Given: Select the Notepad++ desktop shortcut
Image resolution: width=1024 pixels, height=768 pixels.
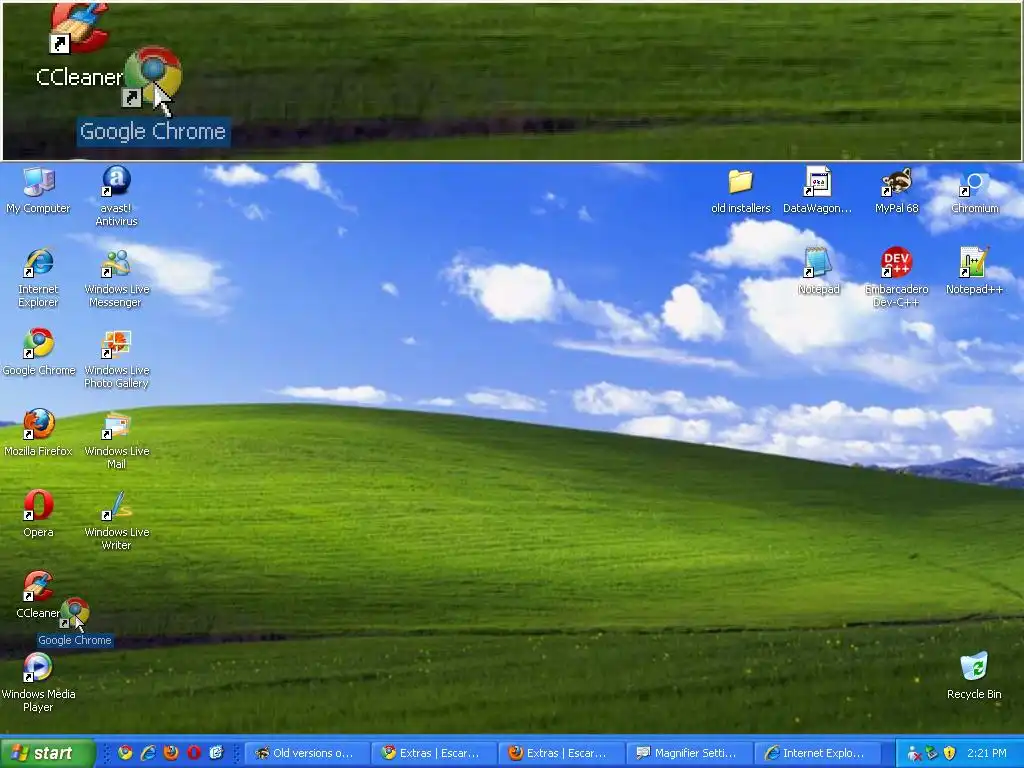Looking at the screenshot, I should coord(974,271).
